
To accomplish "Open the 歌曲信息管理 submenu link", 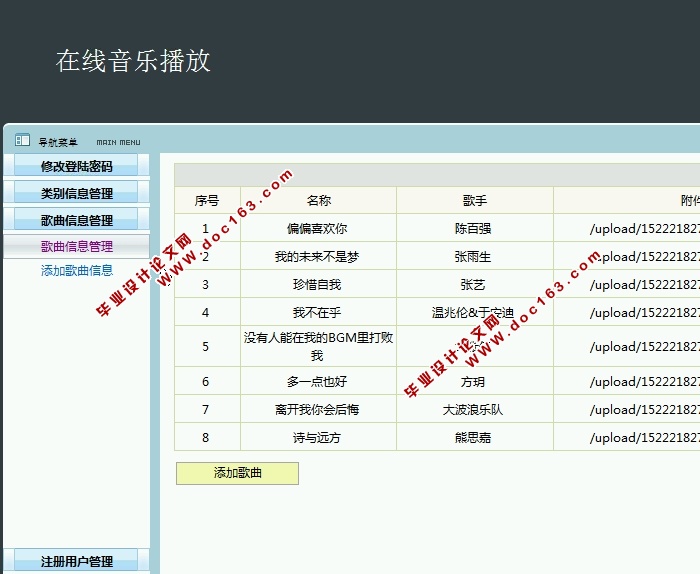I will point(77,246).
